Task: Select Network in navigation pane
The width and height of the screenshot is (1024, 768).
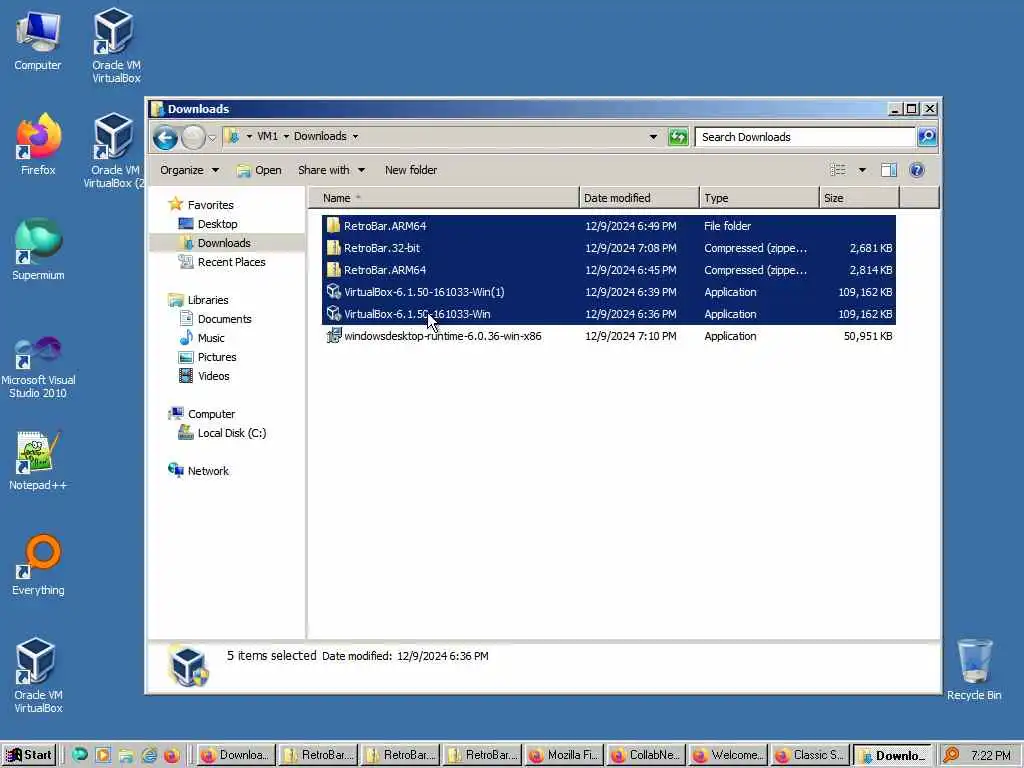Action: click(208, 471)
